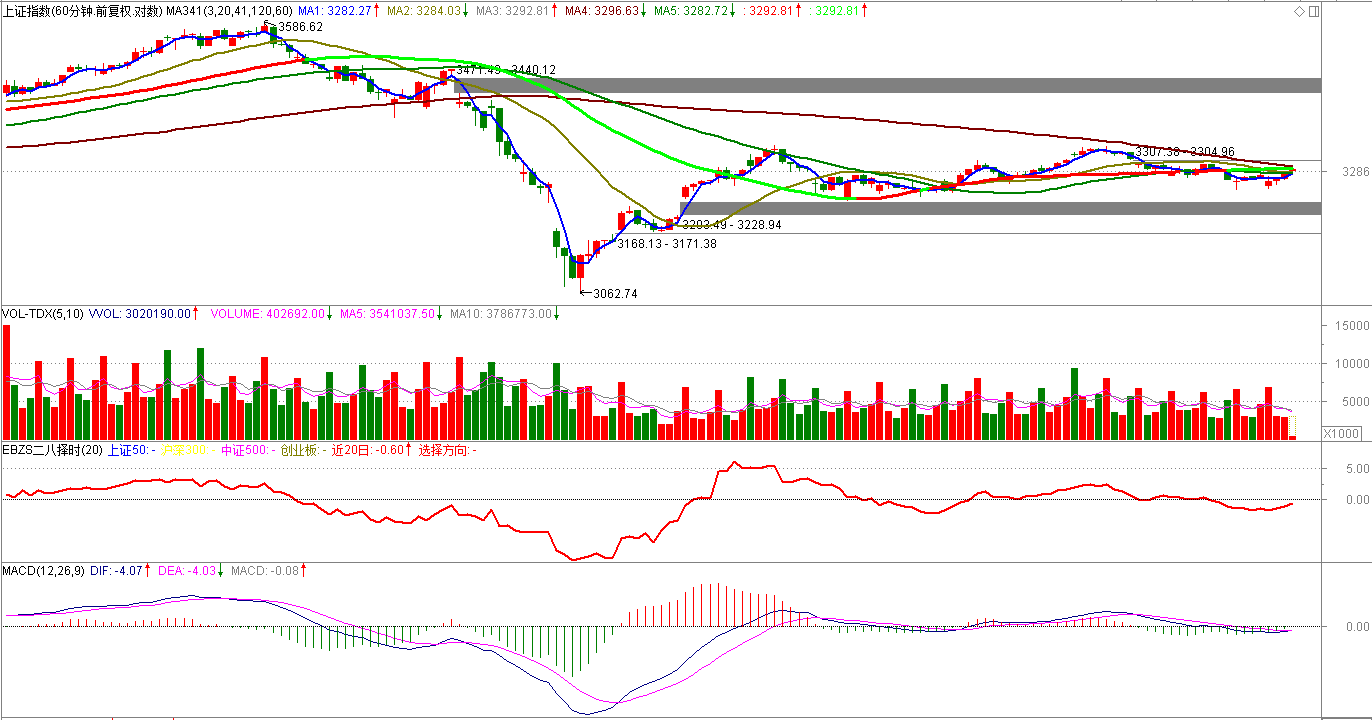Screen dimensions: 1372x720
Task: Select the MA4: 3296.63 readout
Action: [x=603, y=11]
